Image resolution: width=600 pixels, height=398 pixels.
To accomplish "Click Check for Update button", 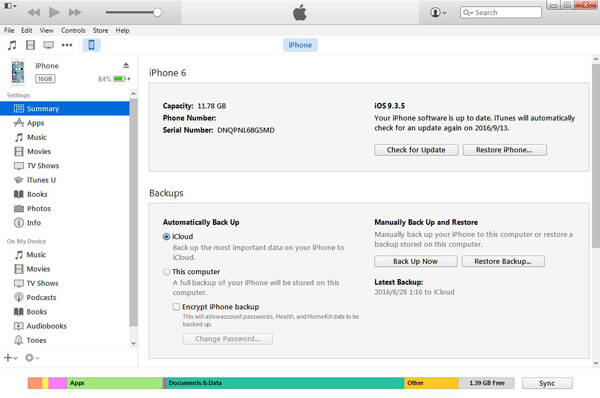I will point(416,150).
